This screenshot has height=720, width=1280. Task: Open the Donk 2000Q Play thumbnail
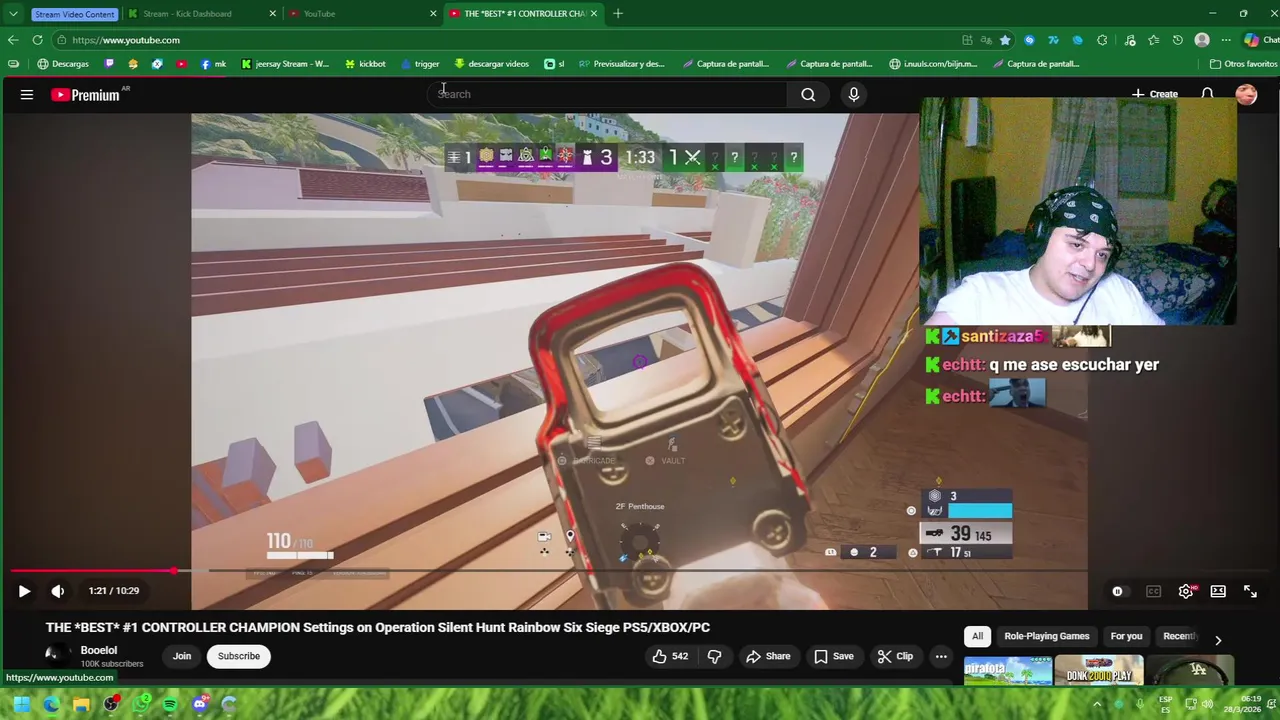coord(1098,670)
